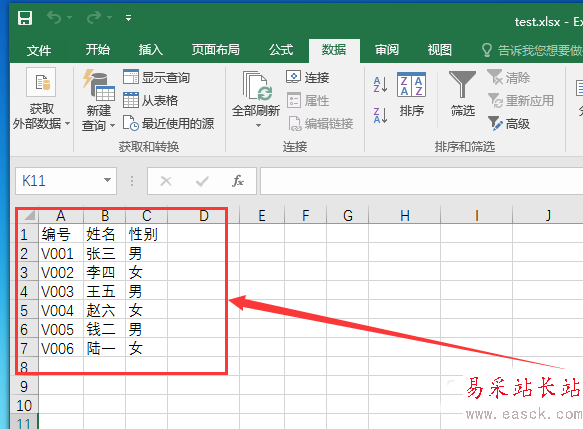583x429 pixels.
Task: Select row 1 header
Action: (x=25, y=234)
